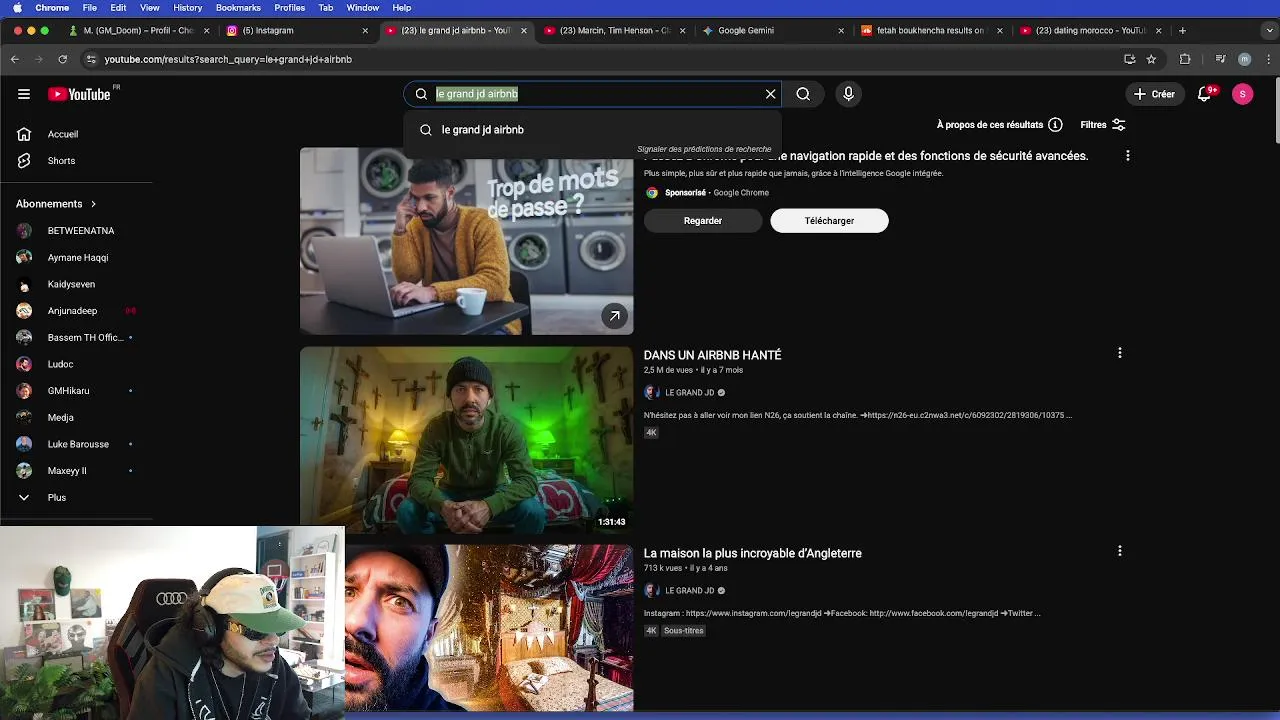Open the Aymane Haqqi channel
The height and width of the screenshot is (720, 1280).
76,258
